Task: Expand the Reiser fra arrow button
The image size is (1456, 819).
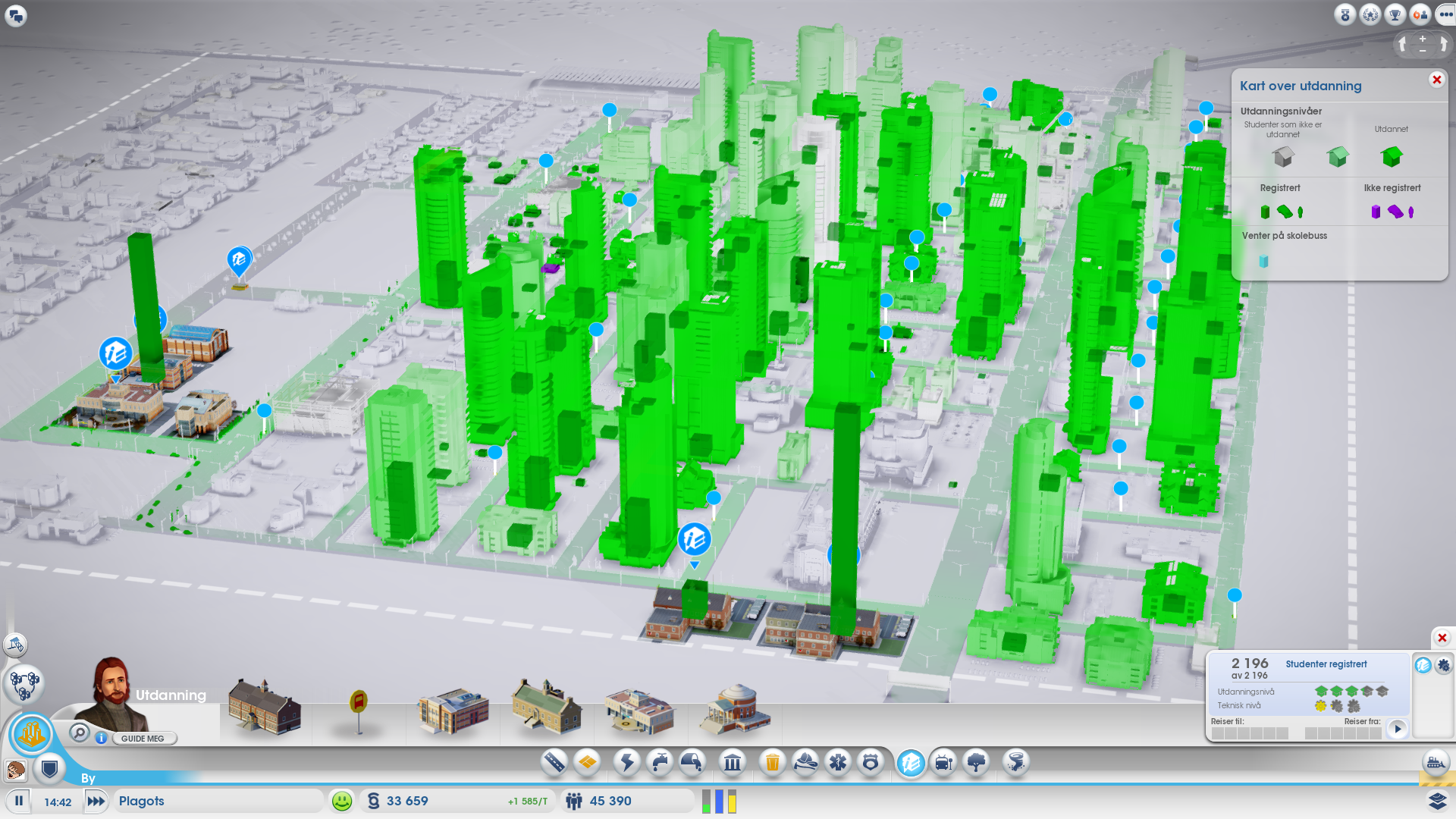Action: (x=1398, y=729)
